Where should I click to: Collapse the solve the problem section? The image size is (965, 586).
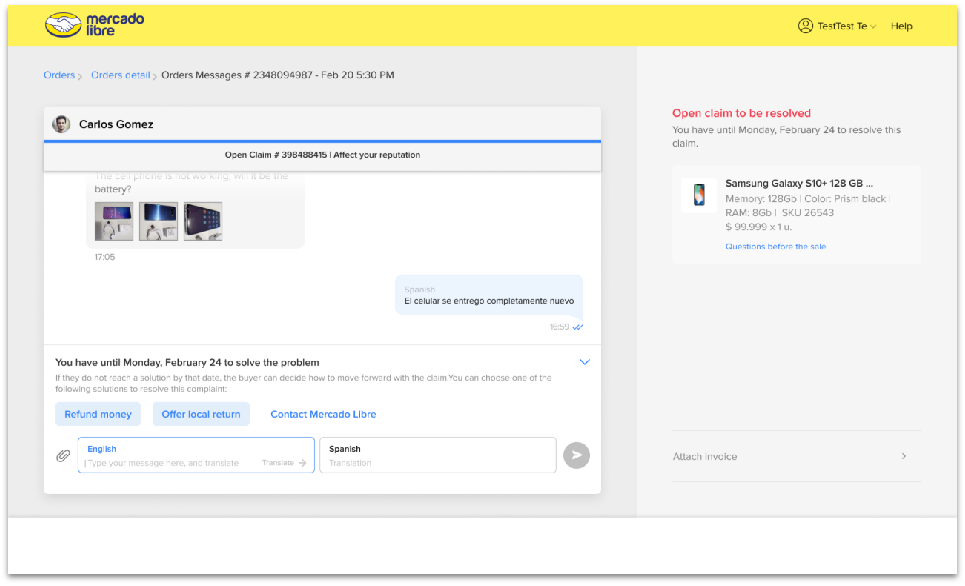coord(585,362)
